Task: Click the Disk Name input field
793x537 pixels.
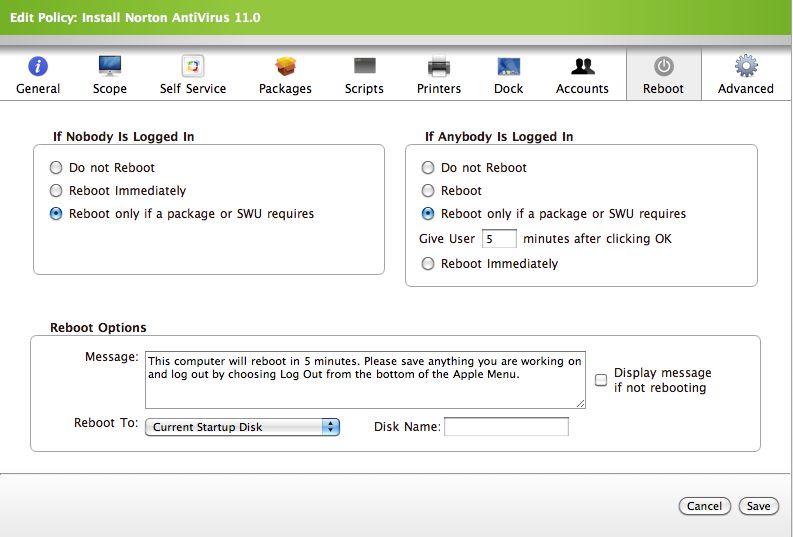Action: (506, 426)
